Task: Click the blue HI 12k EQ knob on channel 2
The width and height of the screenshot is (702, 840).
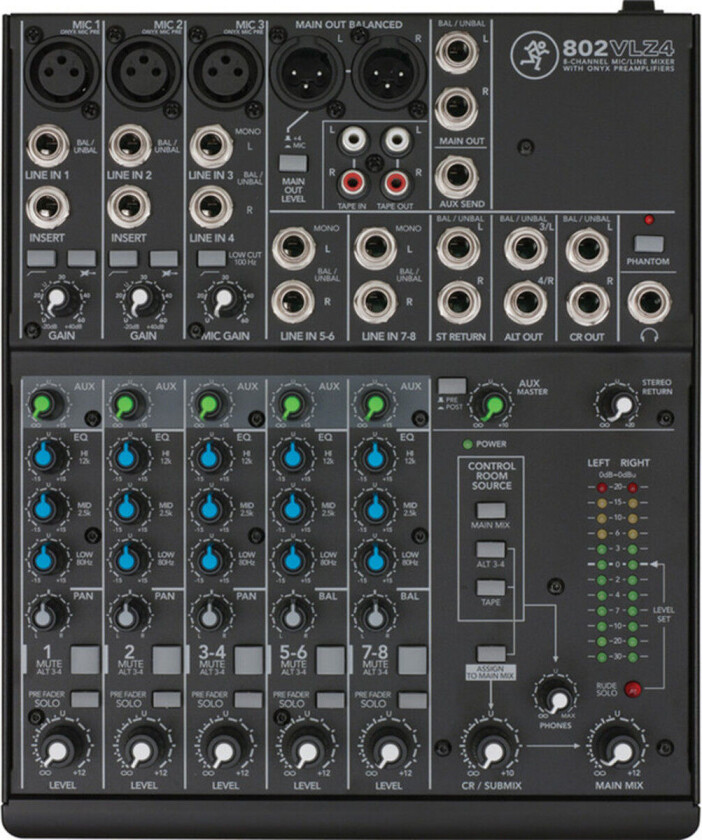Action: pos(128,457)
